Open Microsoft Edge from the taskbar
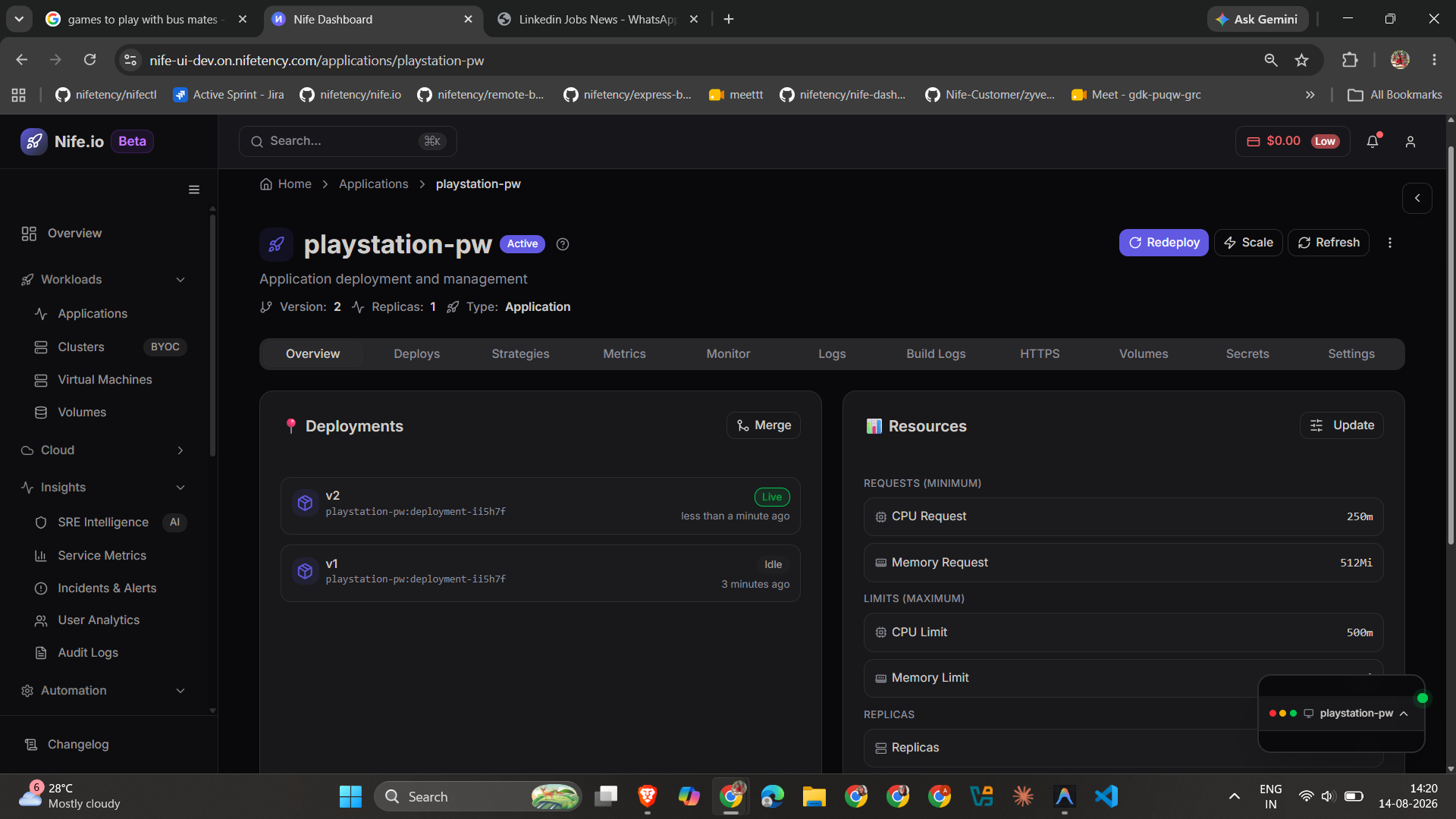The height and width of the screenshot is (819, 1456). 772,796
